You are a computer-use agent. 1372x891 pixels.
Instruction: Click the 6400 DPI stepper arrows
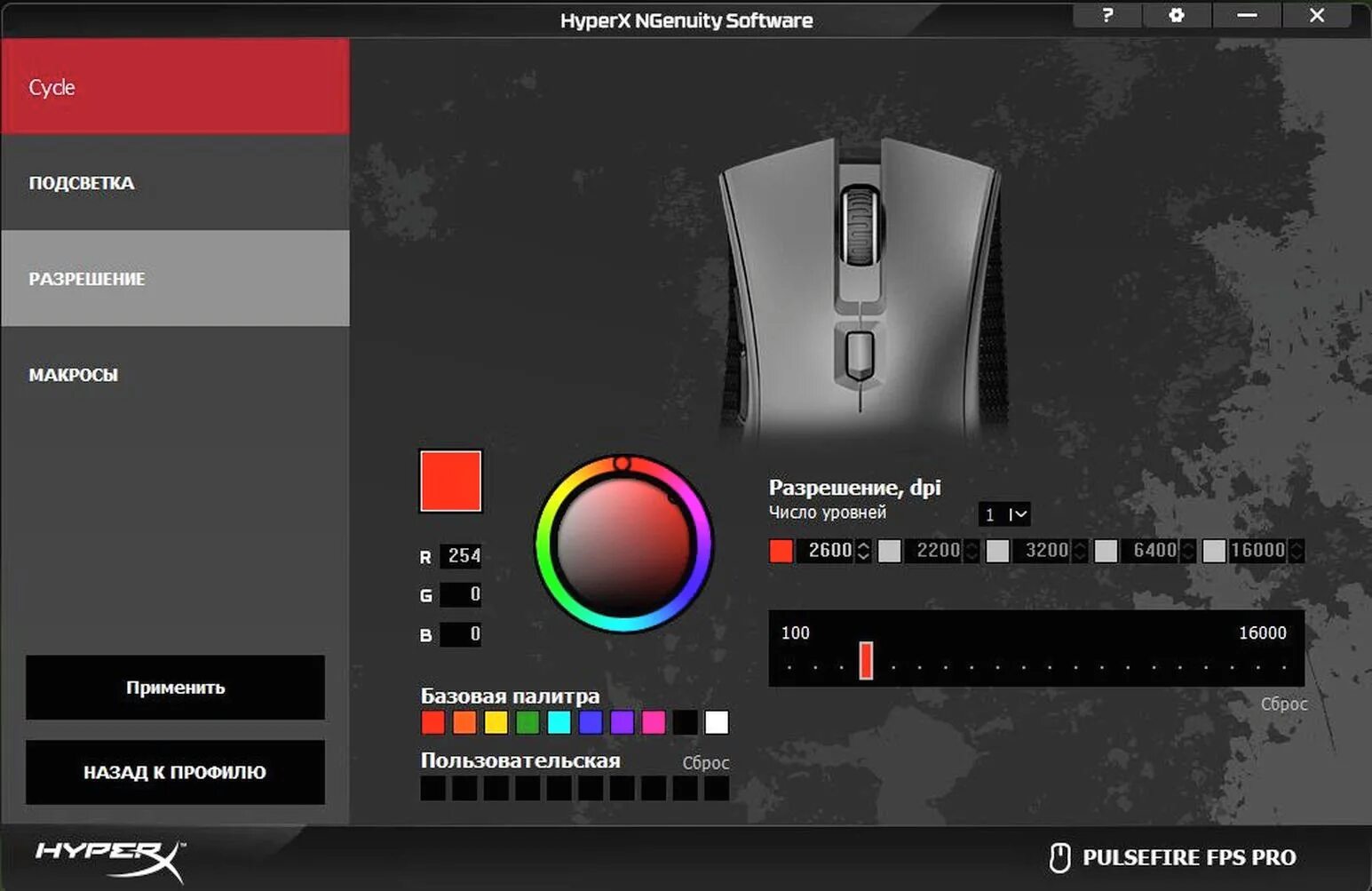point(1188,551)
